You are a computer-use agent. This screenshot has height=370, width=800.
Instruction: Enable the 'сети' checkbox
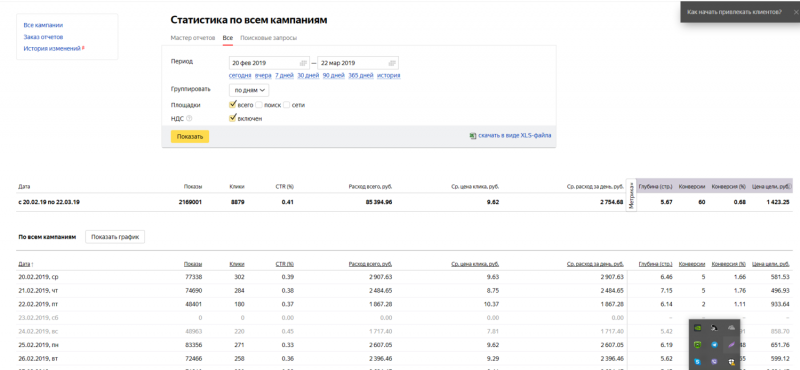pyautogui.click(x=286, y=105)
